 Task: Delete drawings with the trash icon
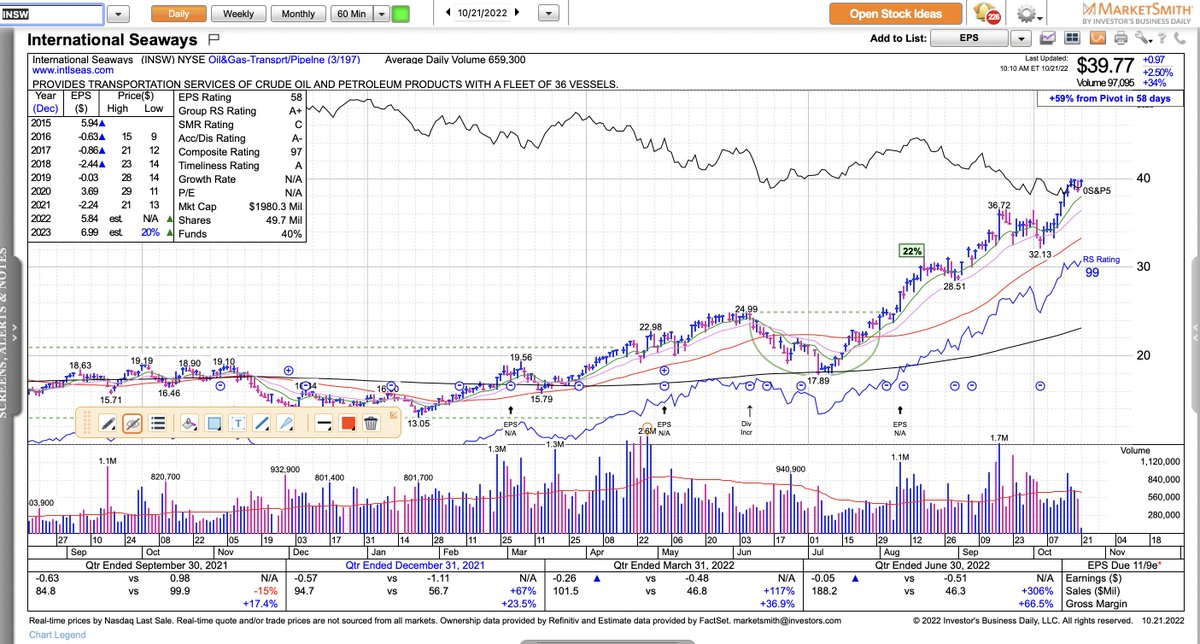click(370, 423)
